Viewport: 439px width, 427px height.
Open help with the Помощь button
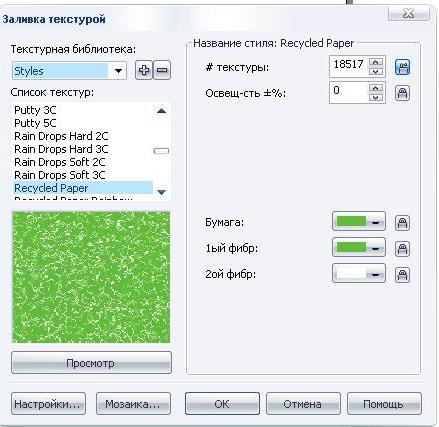pos(384,404)
